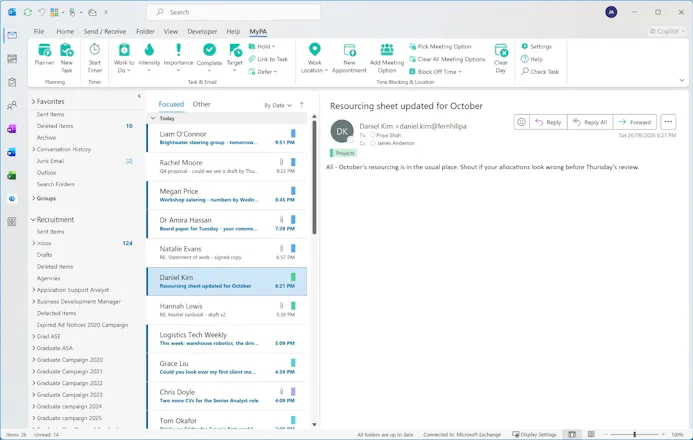
Task: Open more actions ellipsis in message
Action: point(668,122)
